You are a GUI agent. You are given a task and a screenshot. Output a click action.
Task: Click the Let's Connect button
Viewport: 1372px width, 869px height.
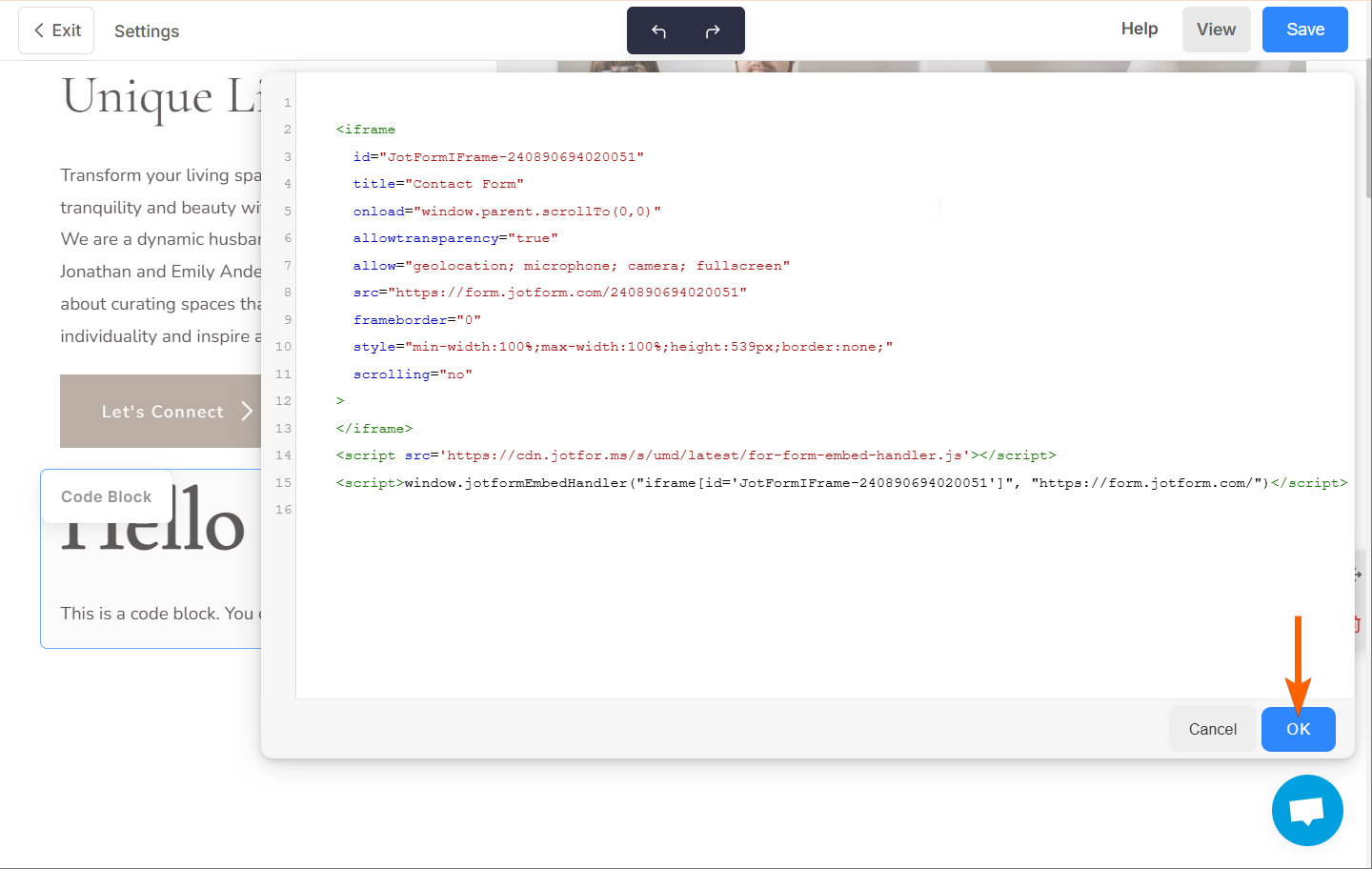161,411
